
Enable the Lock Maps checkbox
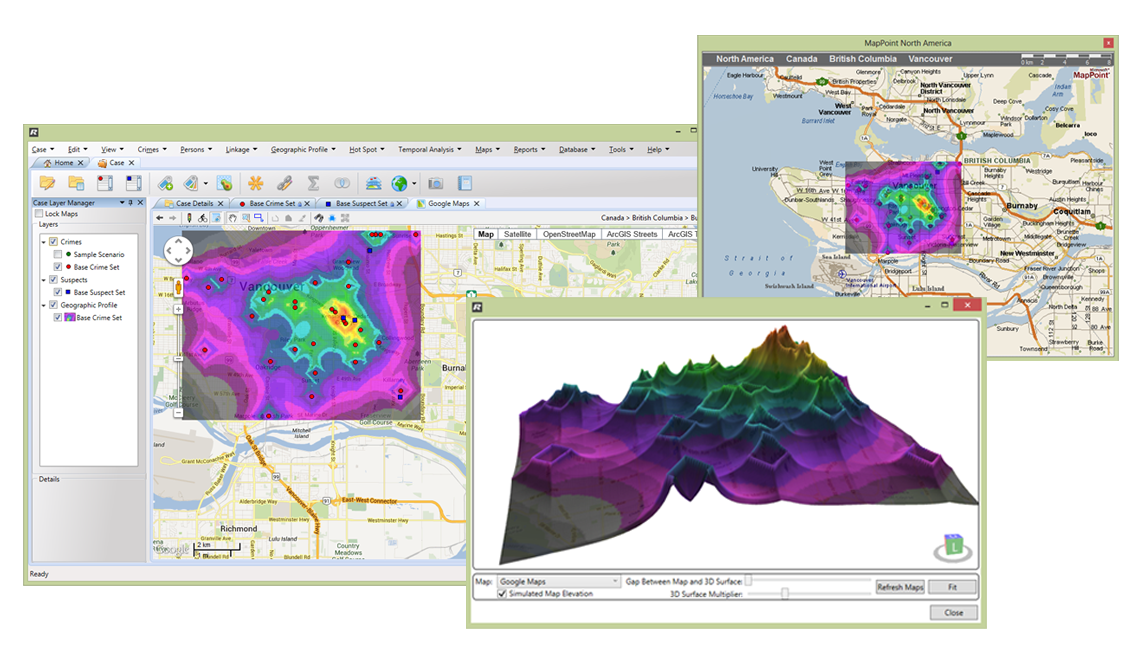pyautogui.click(x=39, y=214)
